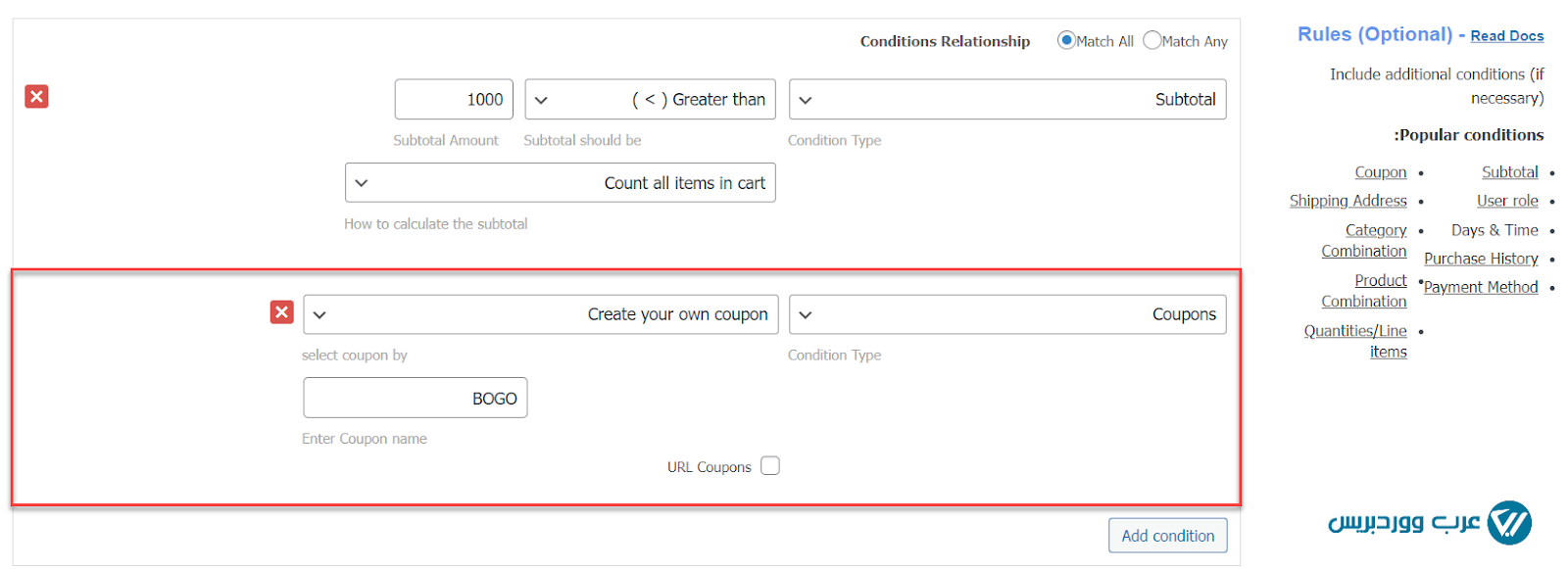This screenshot has width=1568, height=569.
Task: Click the Shipping Address link
Action: tap(1347, 201)
